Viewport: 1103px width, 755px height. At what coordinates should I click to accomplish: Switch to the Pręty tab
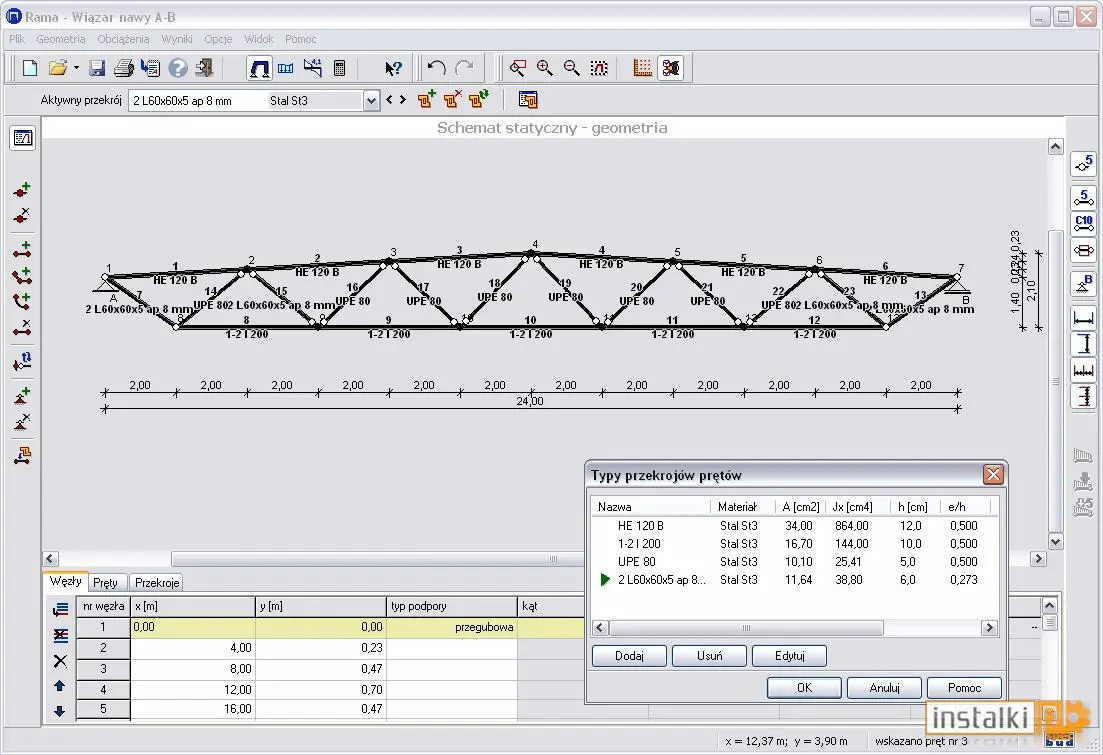[106, 583]
